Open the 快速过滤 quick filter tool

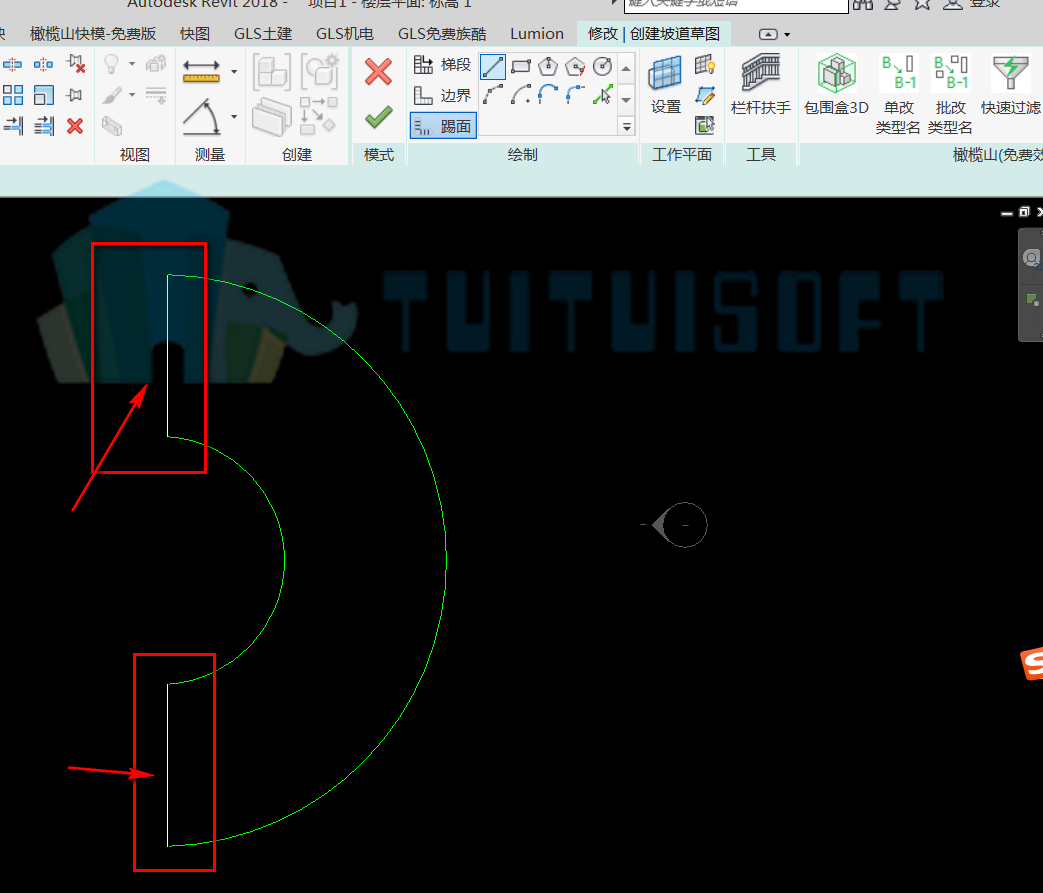[1010, 85]
